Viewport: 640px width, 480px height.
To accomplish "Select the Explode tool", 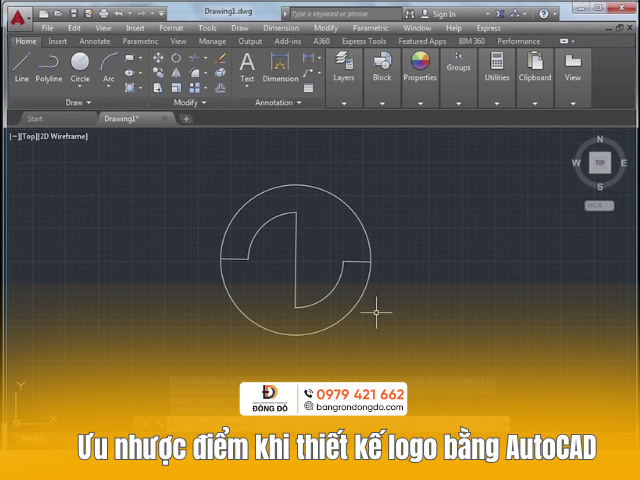I will (x=221, y=73).
